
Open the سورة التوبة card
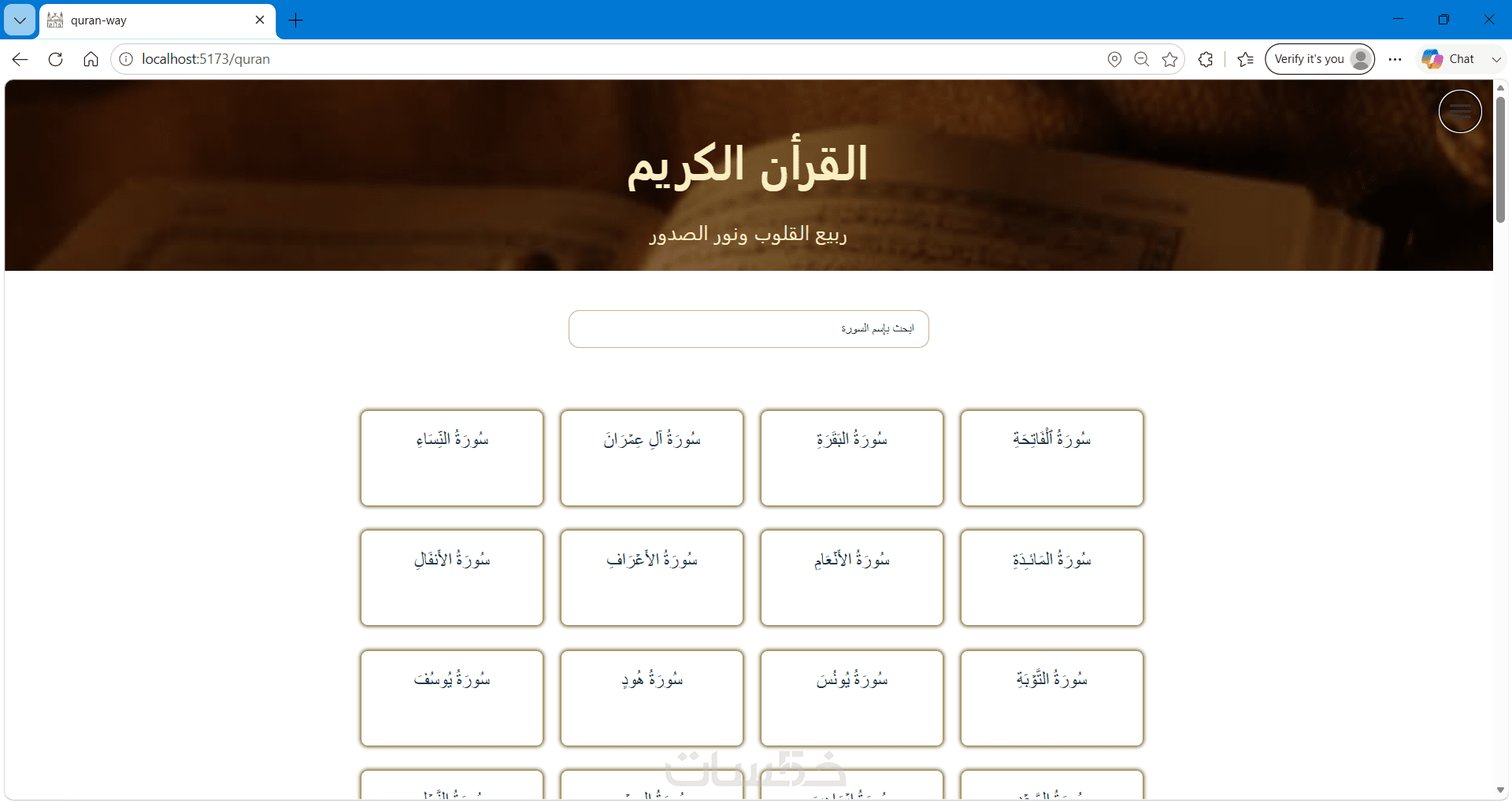point(1052,698)
